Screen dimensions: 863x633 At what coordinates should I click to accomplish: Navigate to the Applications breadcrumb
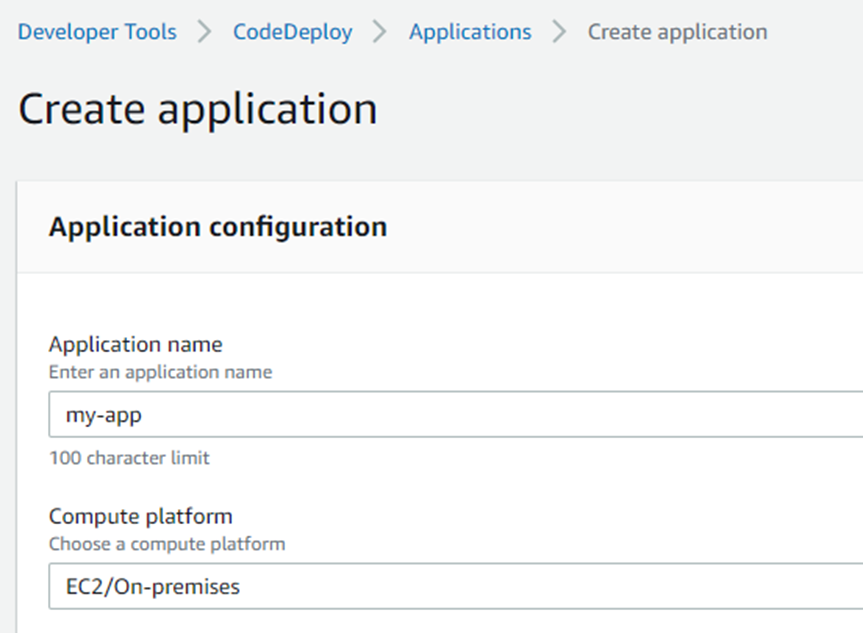470,32
